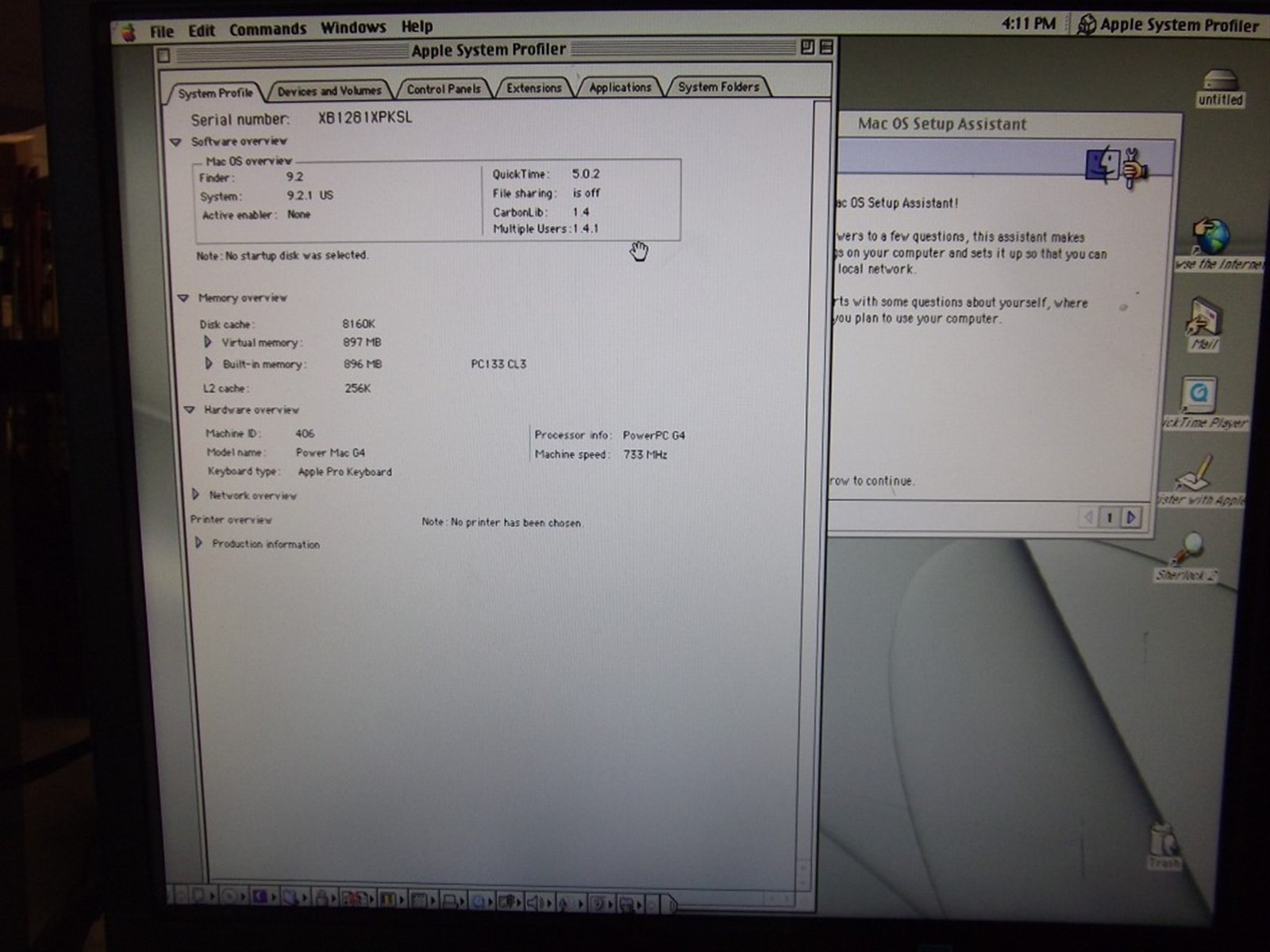This screenshot has height=952, width=1270.
Task: Open the Apple System Profiler application menu
Action: point(1168,25)
